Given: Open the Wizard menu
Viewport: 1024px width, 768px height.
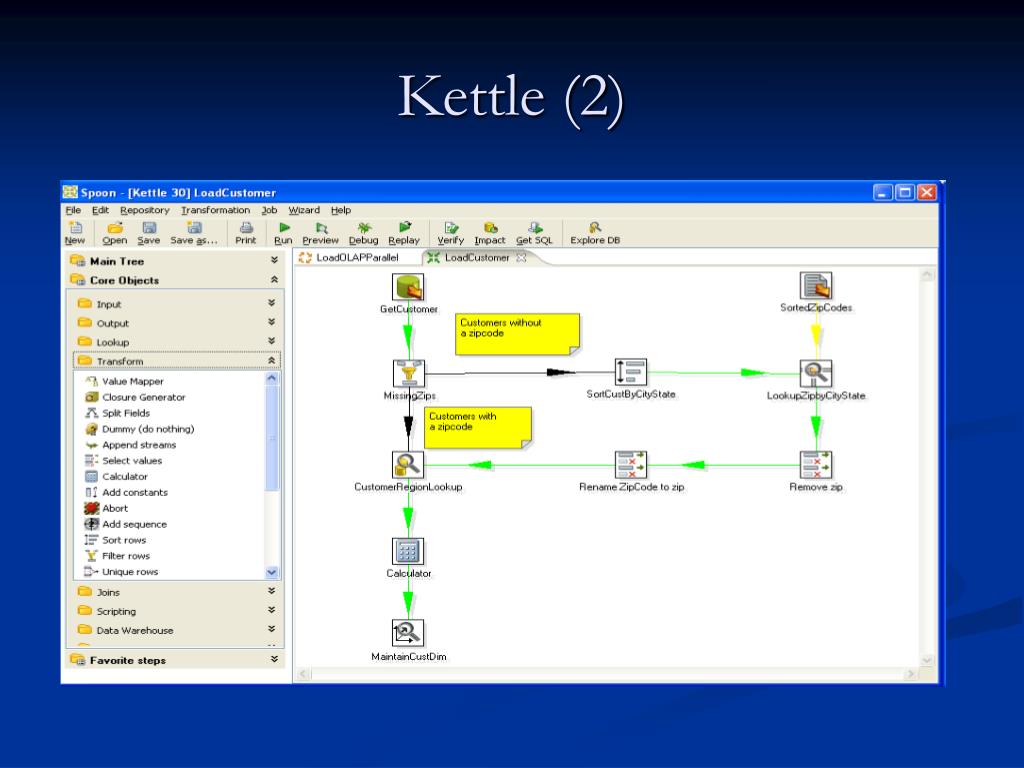Looking at the screenshot, I should [304, 210].
